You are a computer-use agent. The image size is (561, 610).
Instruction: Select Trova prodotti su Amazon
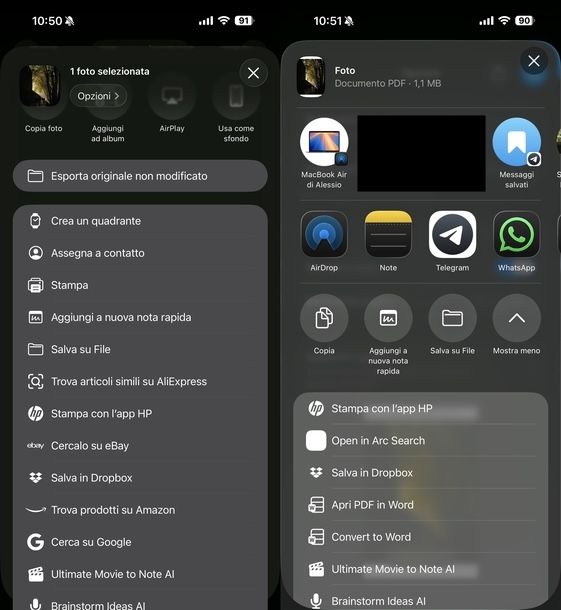coord(140,510)
